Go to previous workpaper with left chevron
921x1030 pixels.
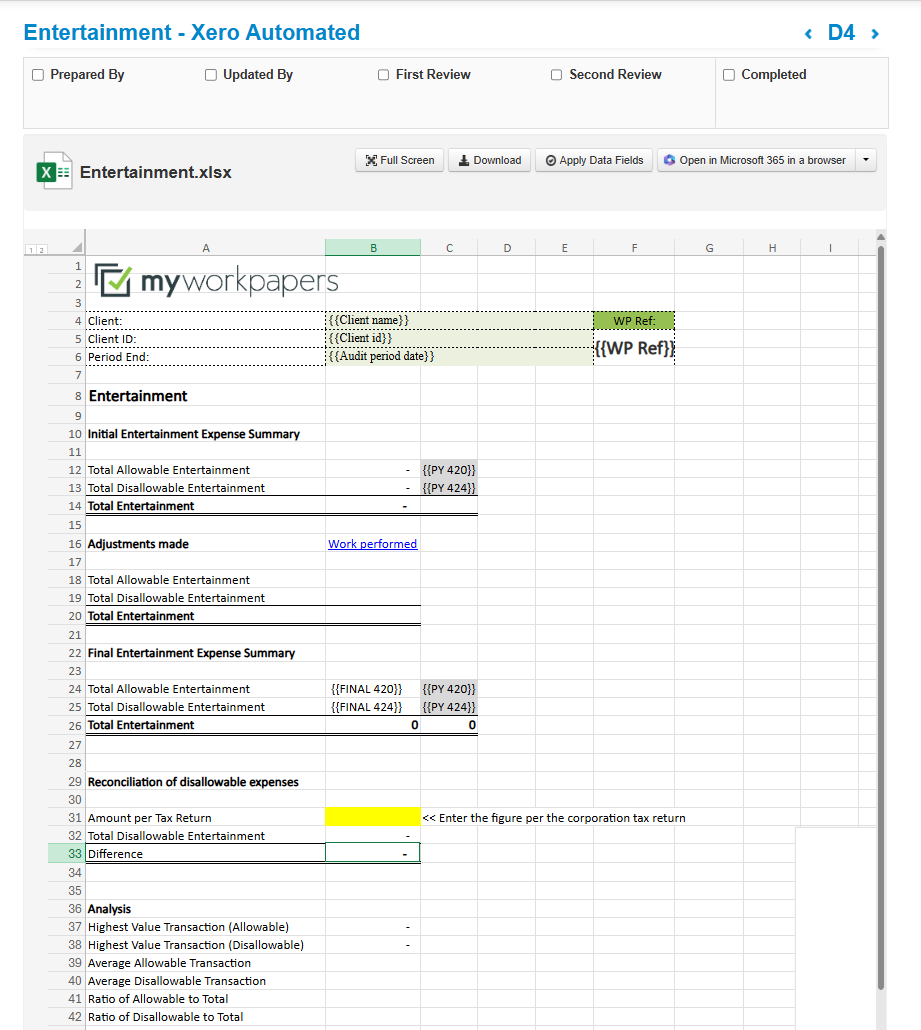click(x=808, y=34)
